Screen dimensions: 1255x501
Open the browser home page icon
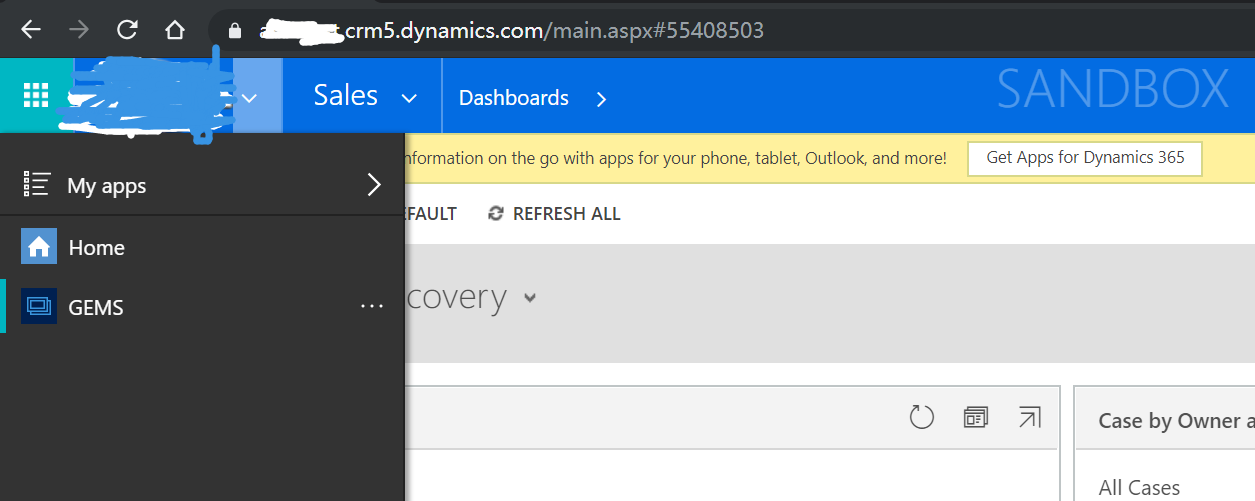175,30
